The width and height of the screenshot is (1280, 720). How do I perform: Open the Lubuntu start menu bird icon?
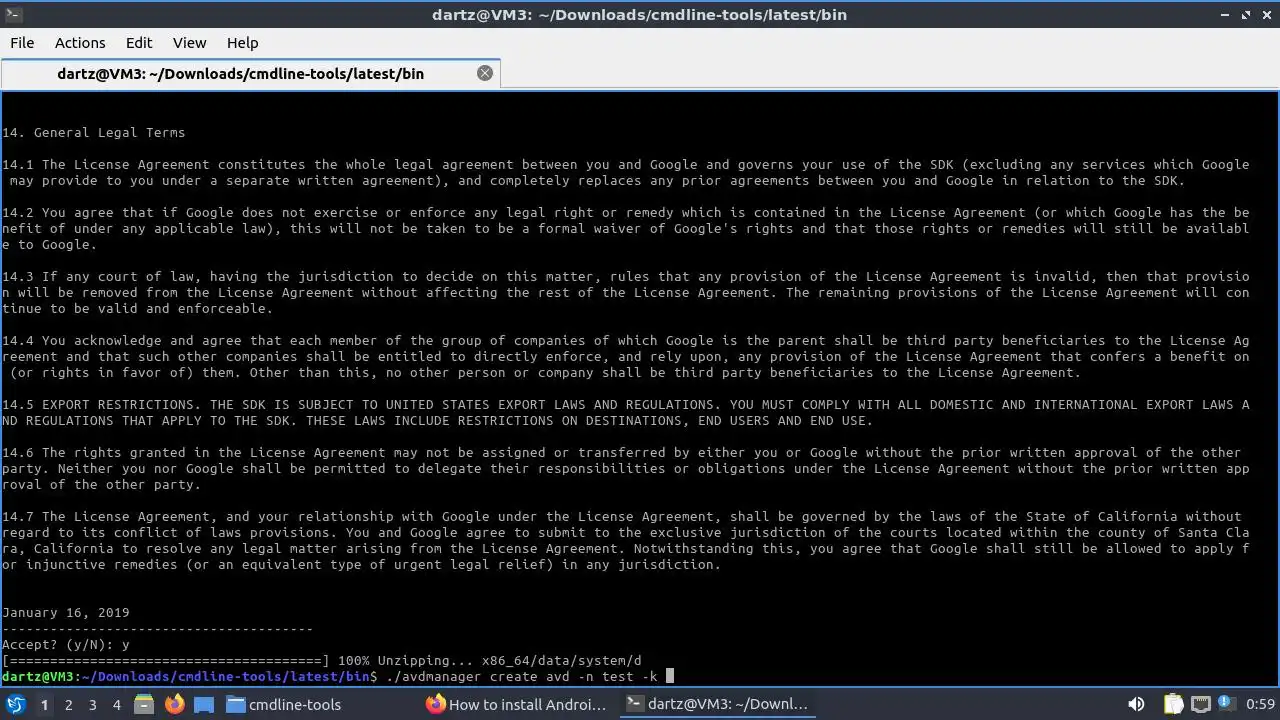15,704
